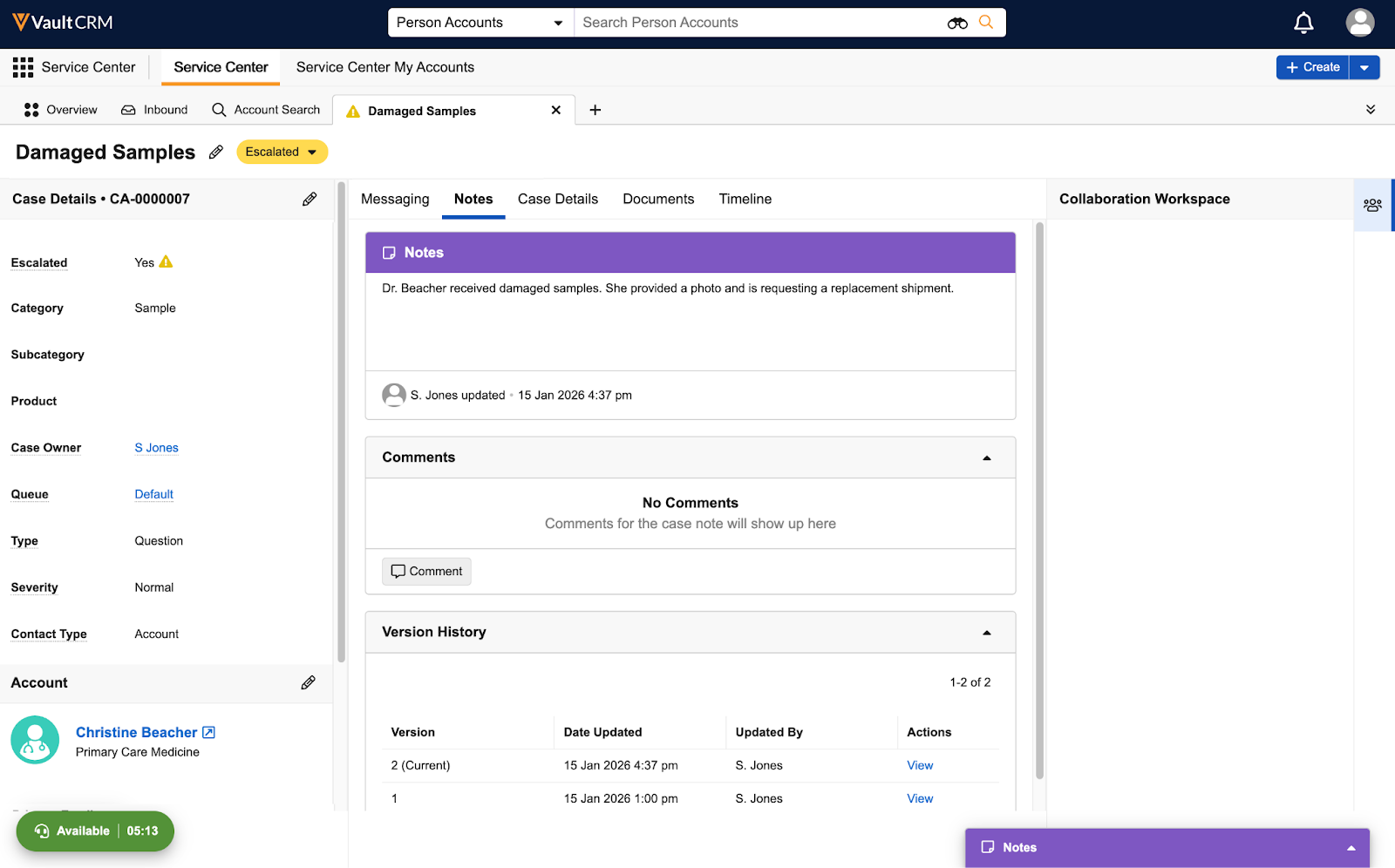Screen dimensions: 1395x868
Task: Click the Search Person Accounts field
Action: 759,23
